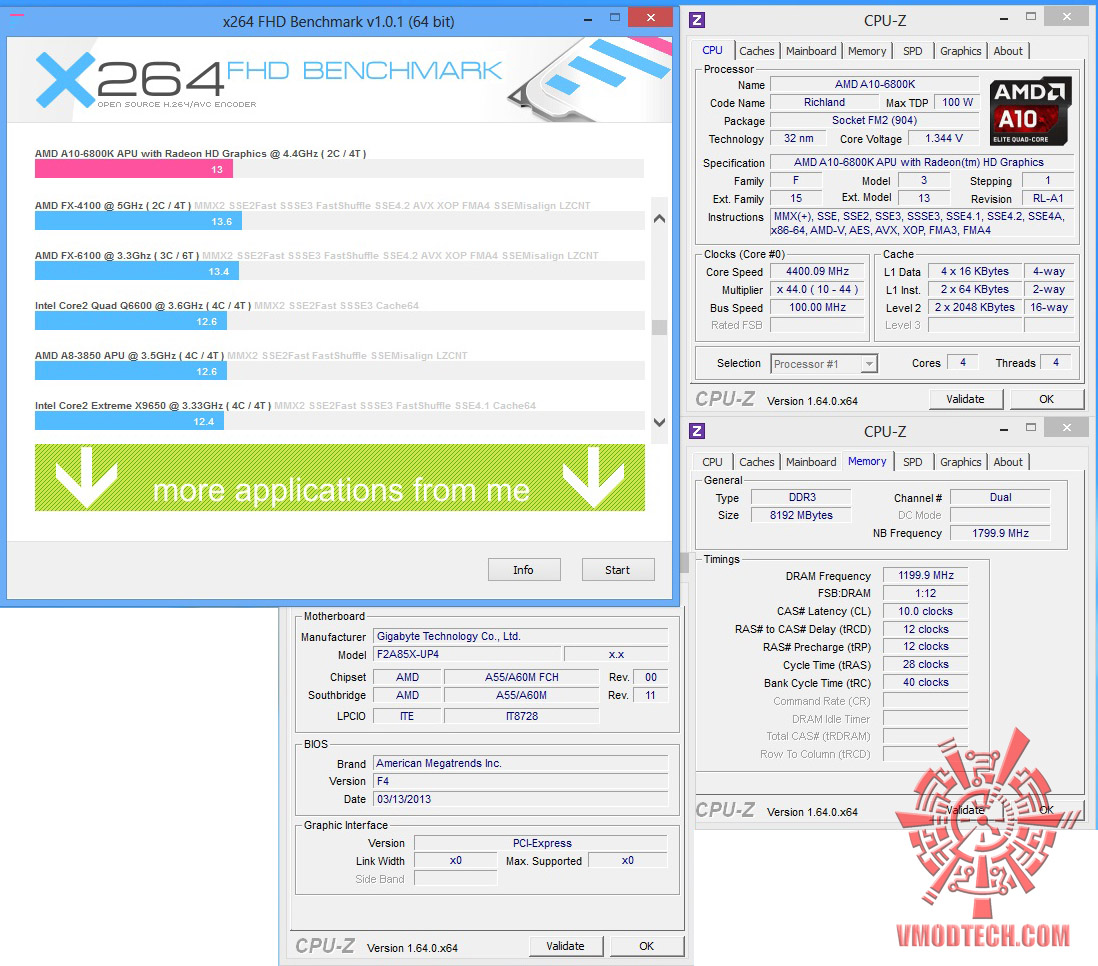Click the Multiplier value x 44.0

(817, 290)
